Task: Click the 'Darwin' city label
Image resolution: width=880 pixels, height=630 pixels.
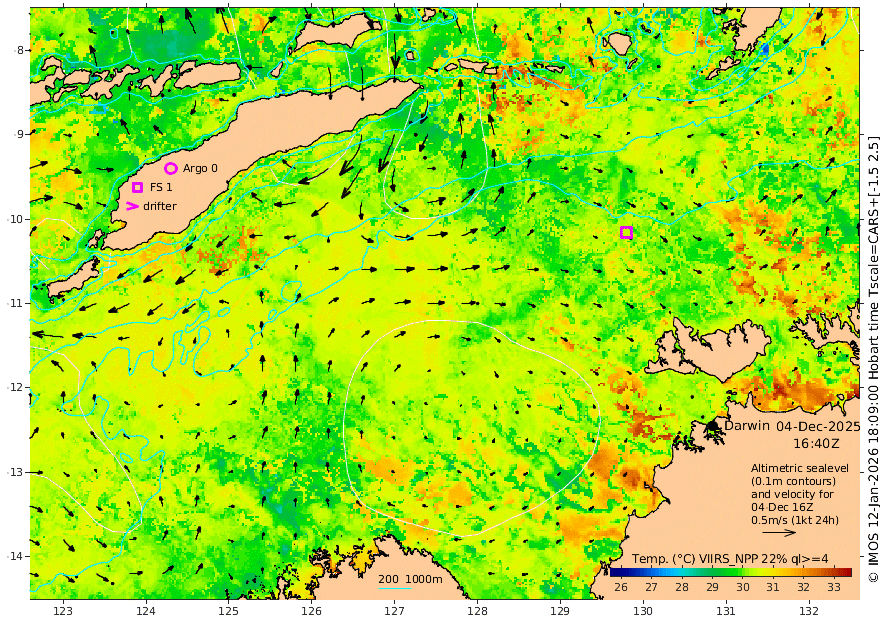Action: tap(746, 426)
